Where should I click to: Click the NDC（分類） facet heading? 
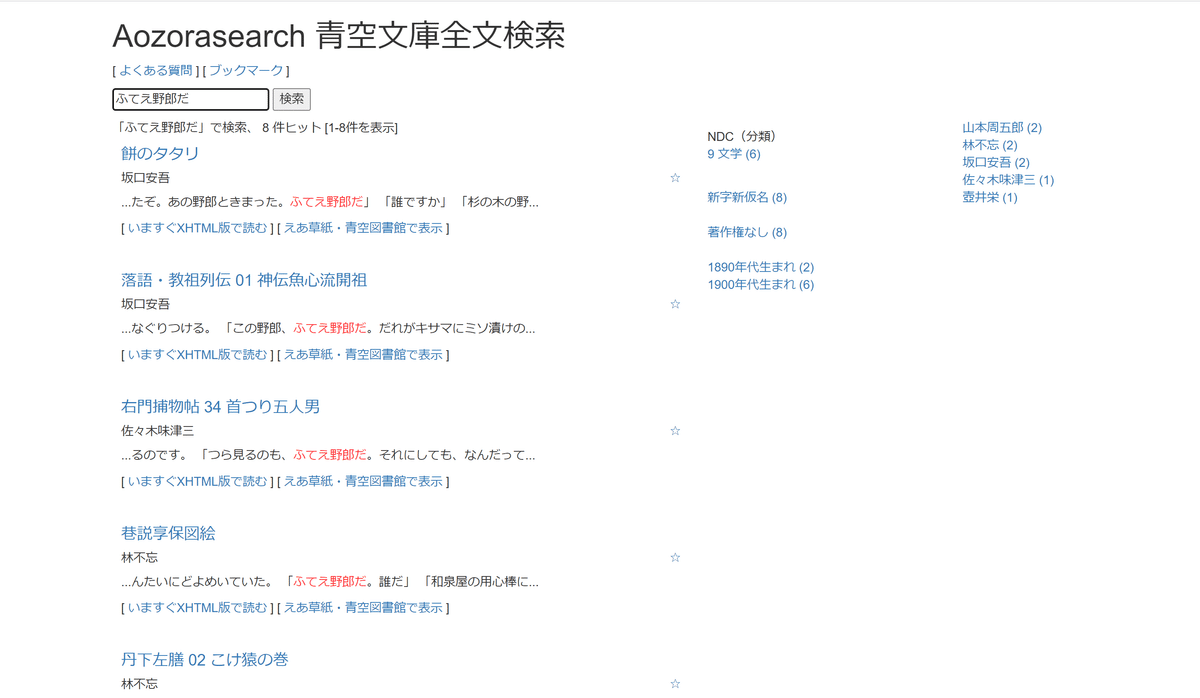coord(742,137)
